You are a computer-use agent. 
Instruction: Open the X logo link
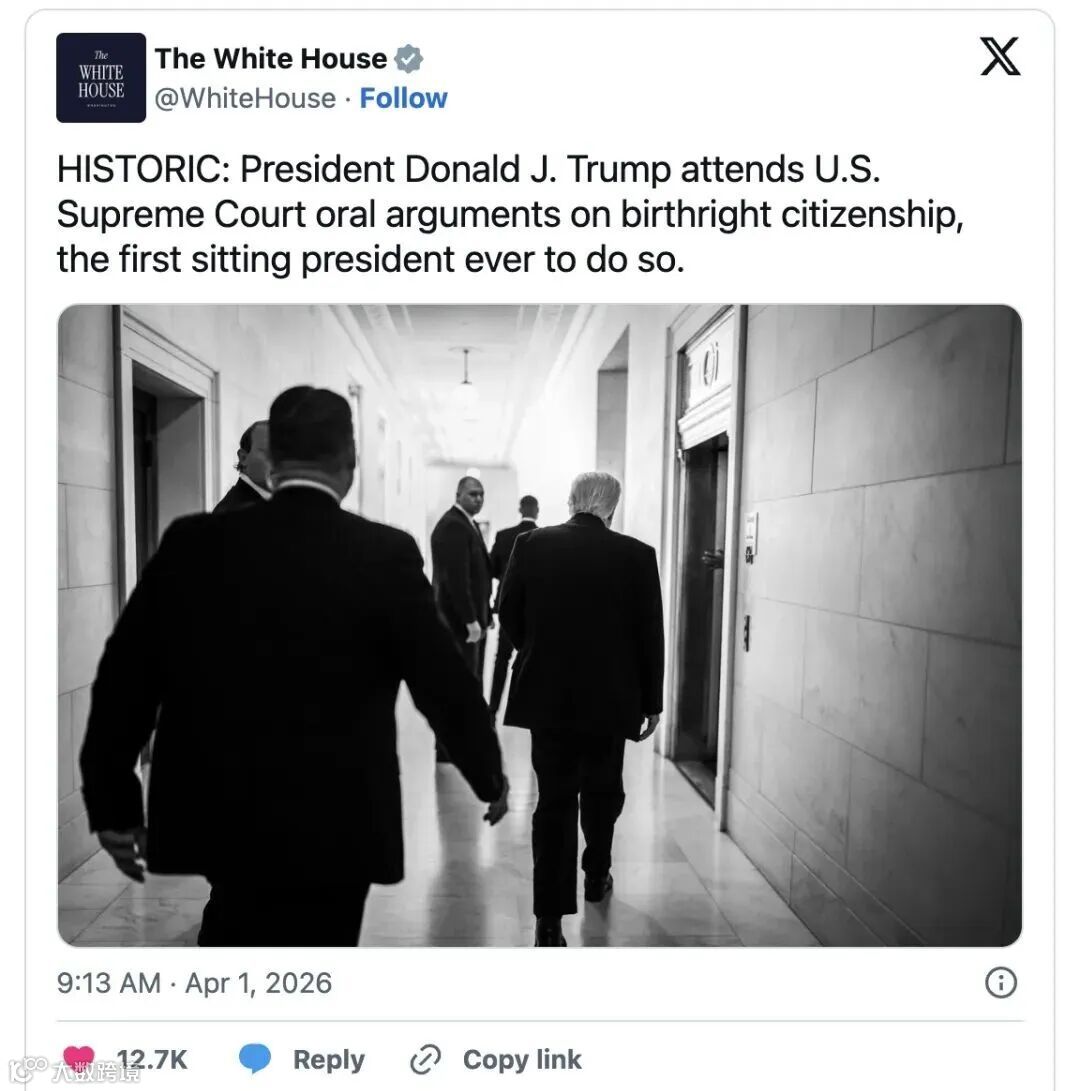point(1000,56)
